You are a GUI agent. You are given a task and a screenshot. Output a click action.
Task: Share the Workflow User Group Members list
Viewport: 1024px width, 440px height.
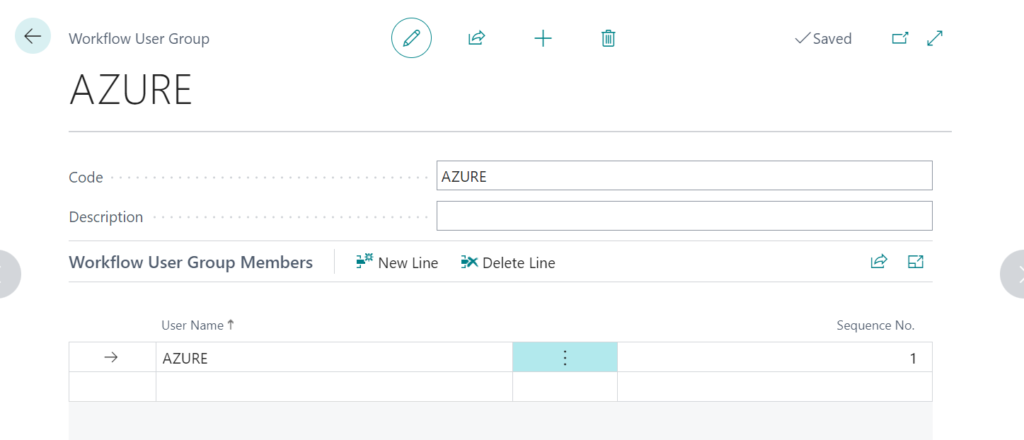click(x=879, y=262)
